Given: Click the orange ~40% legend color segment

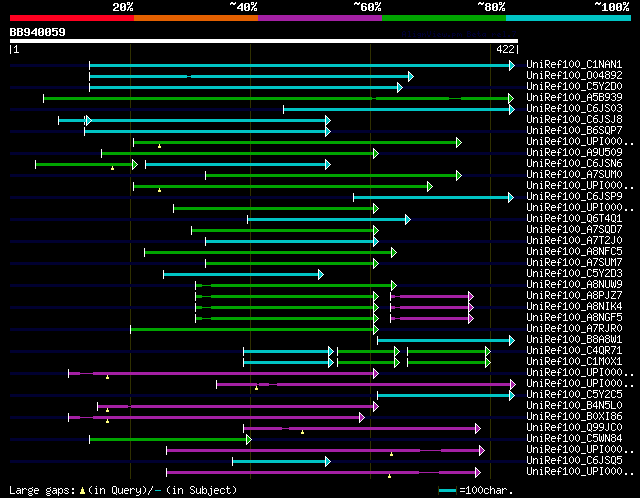Looking at the screenshot, I should click(x=196, y=18).
